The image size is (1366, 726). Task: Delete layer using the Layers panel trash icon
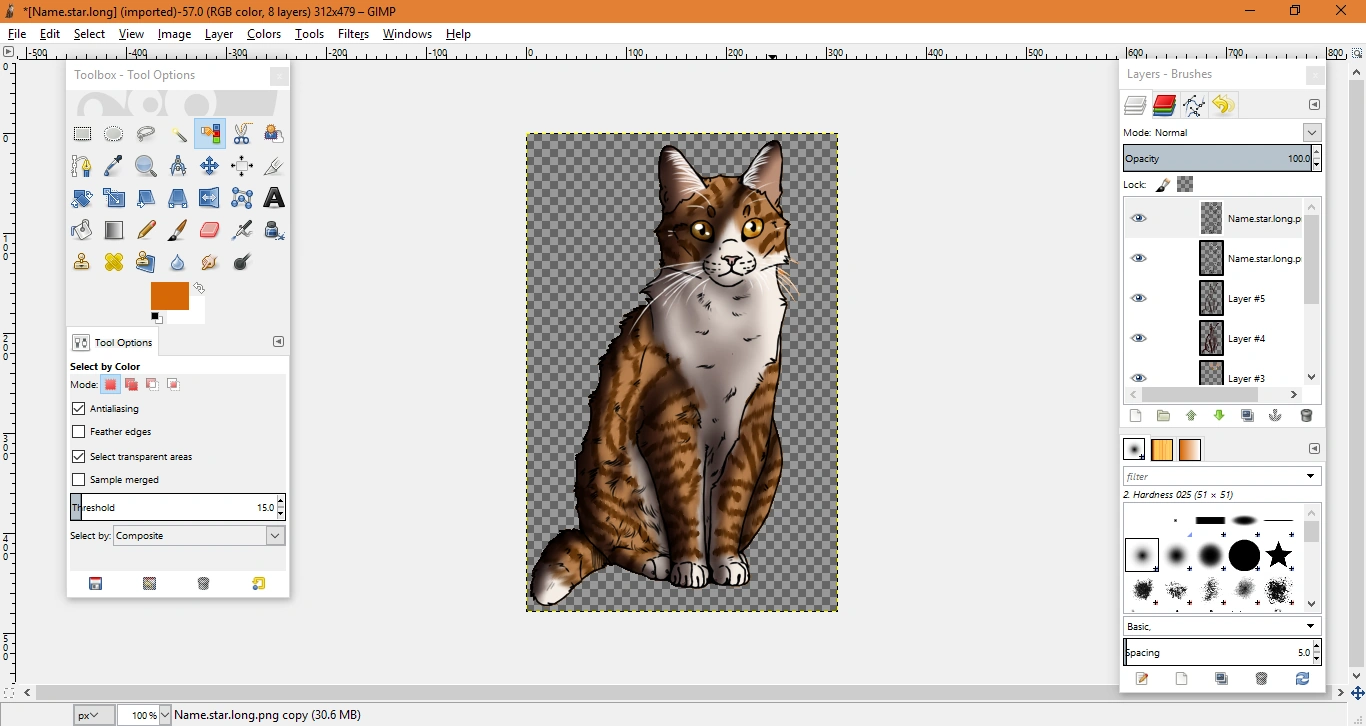tap(1306, 416)
